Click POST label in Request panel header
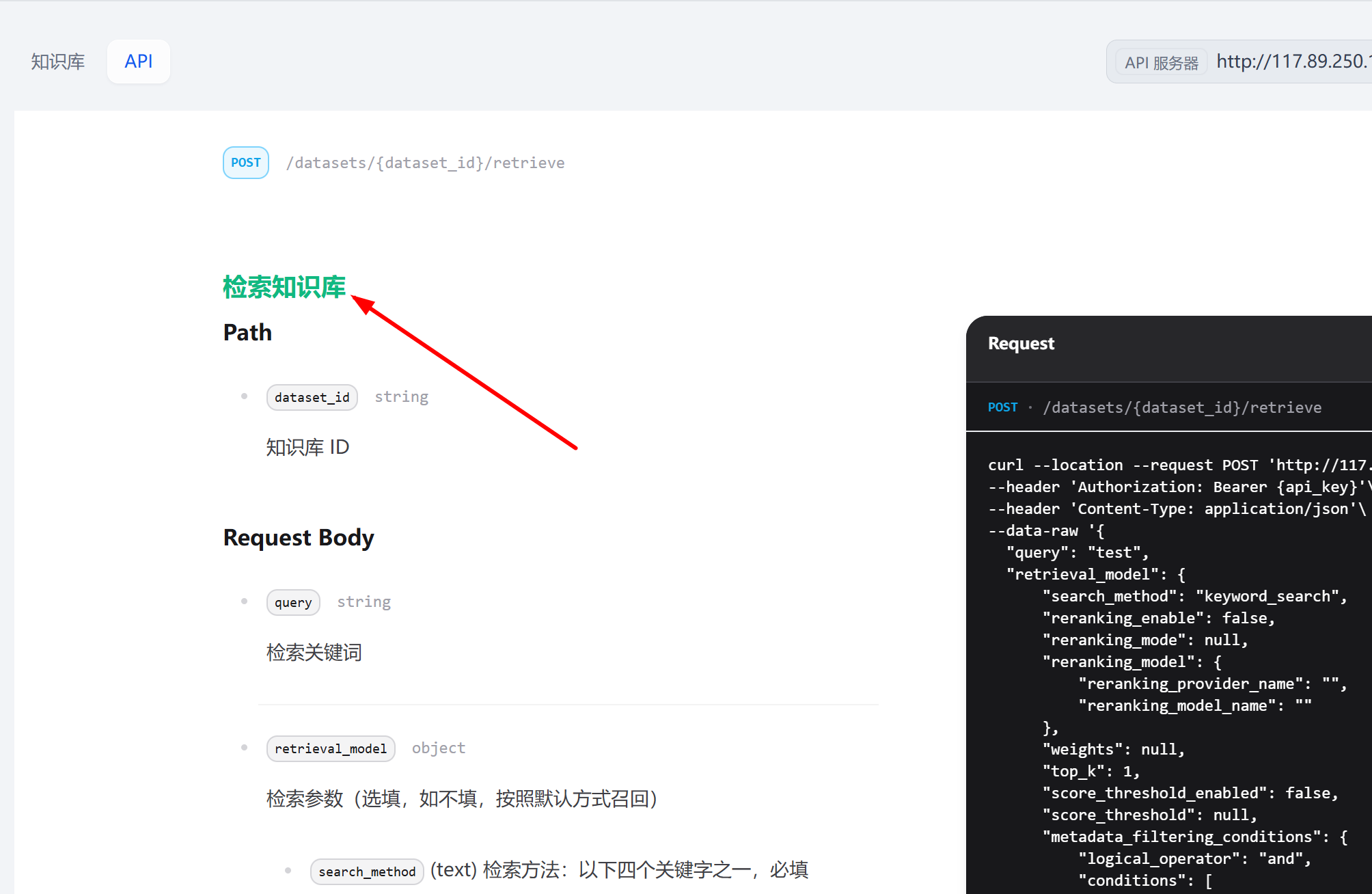1372x894 pixels. (1002, 407)
